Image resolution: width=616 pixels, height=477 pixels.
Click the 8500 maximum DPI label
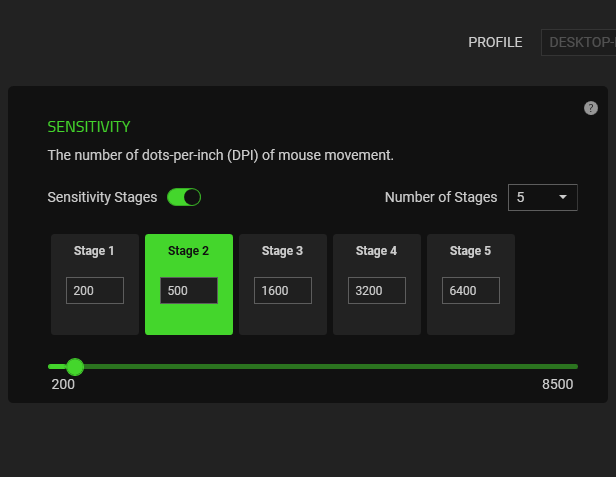[557, 384]
